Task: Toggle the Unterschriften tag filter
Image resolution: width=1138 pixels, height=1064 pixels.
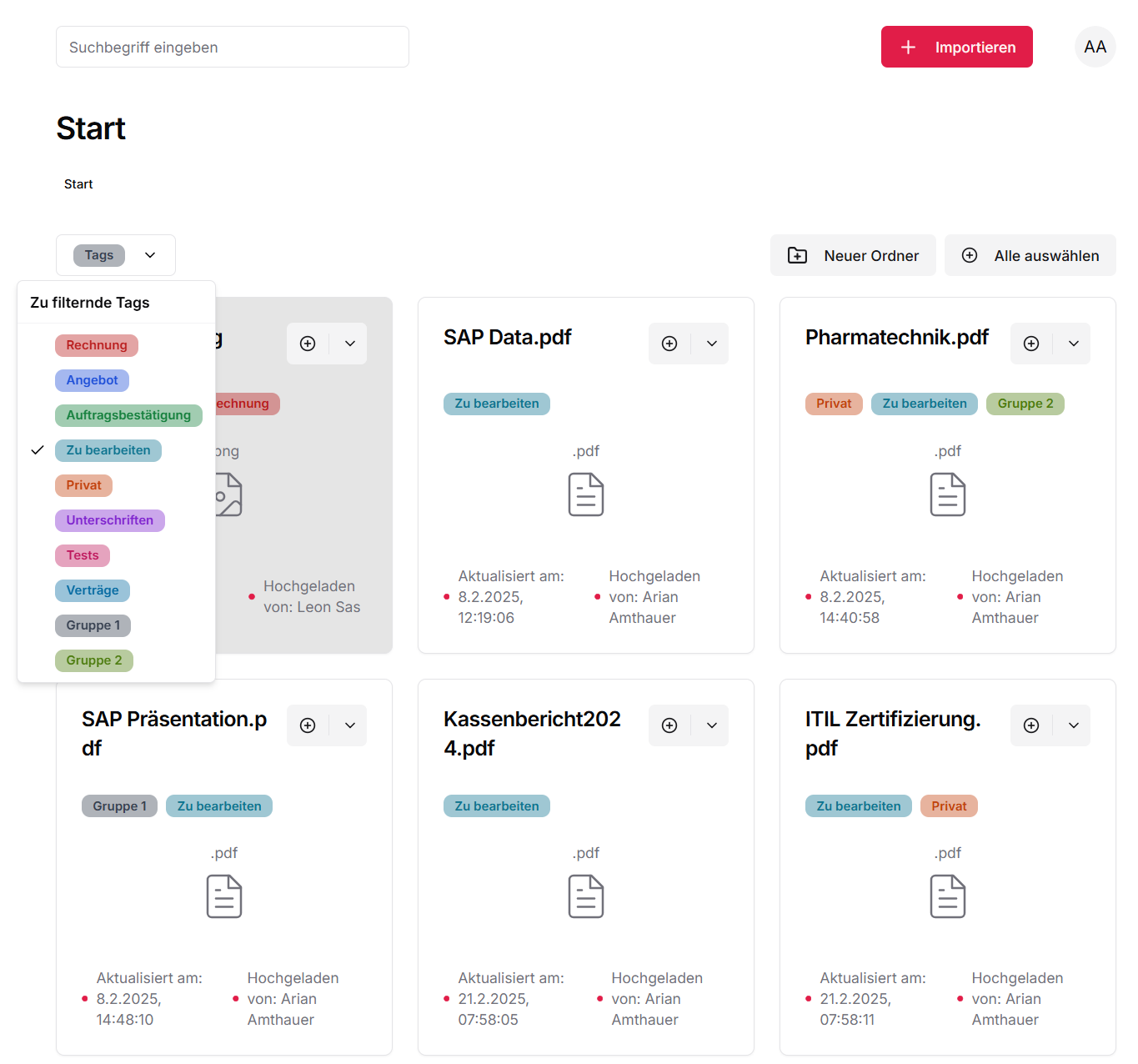Action: (110, 520)
